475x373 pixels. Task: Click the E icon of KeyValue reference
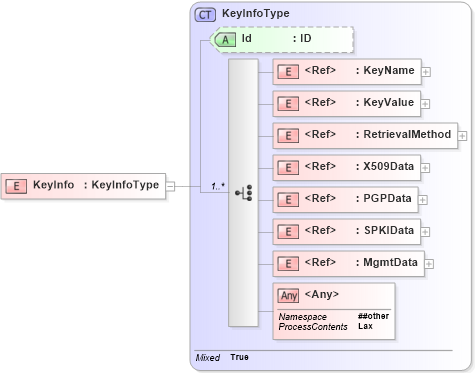288,103
